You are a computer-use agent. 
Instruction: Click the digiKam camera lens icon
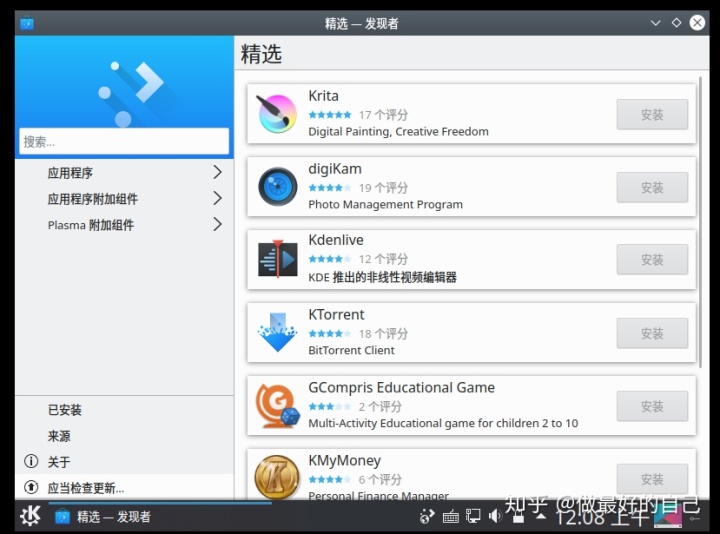277,186
